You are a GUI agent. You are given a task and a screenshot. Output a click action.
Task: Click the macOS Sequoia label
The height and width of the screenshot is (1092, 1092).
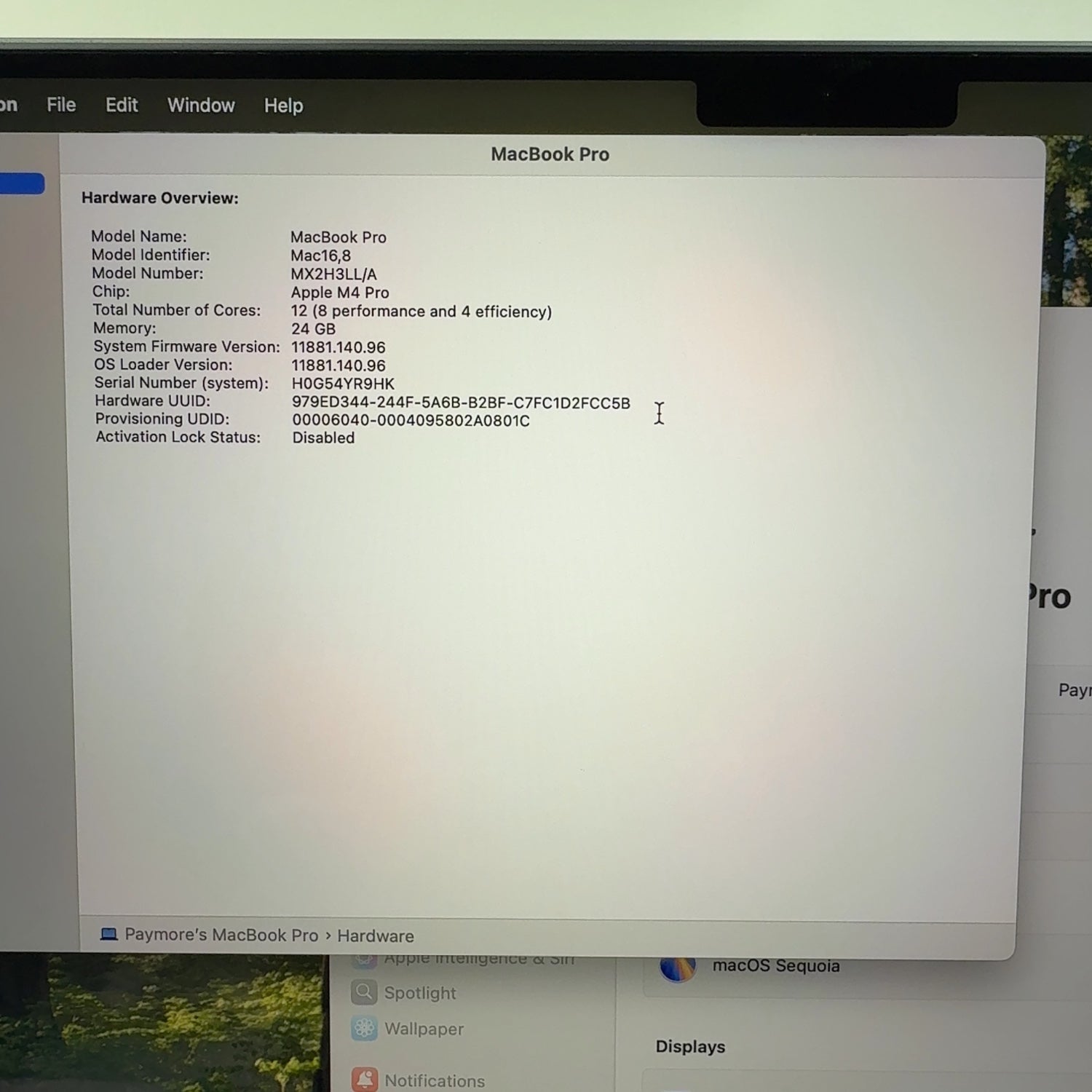tap(776, 966)
